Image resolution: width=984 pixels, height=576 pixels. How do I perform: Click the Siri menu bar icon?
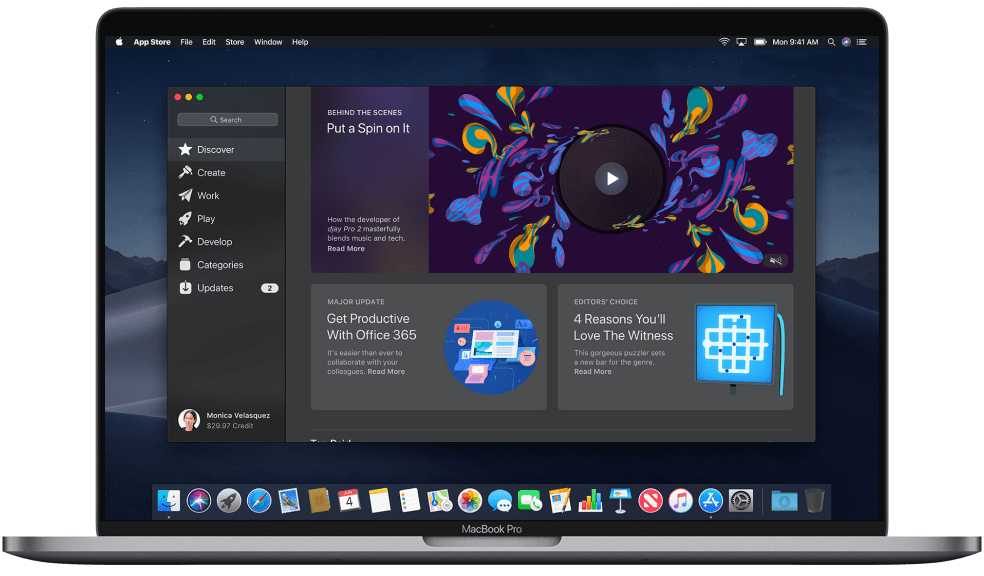tap(847, 42)
